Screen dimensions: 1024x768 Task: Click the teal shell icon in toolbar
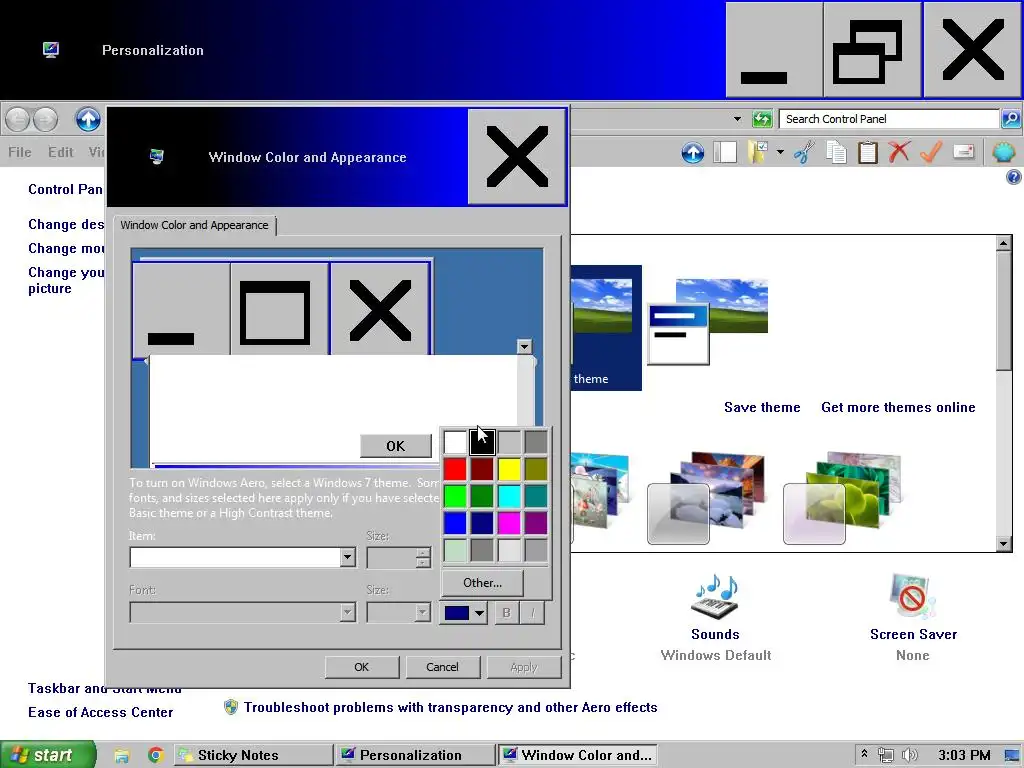click(1004, 153)
